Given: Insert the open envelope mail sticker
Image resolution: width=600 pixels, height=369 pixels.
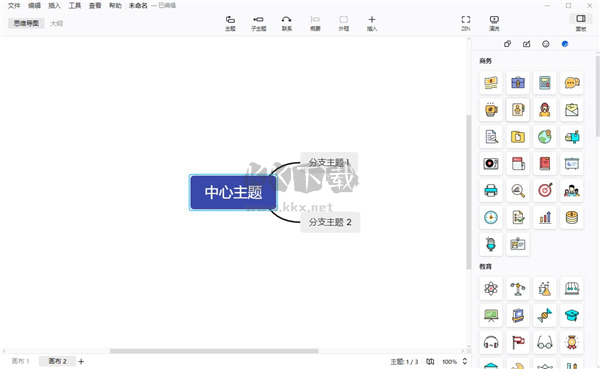Looking at the screenshot, I should pos(572,110).
